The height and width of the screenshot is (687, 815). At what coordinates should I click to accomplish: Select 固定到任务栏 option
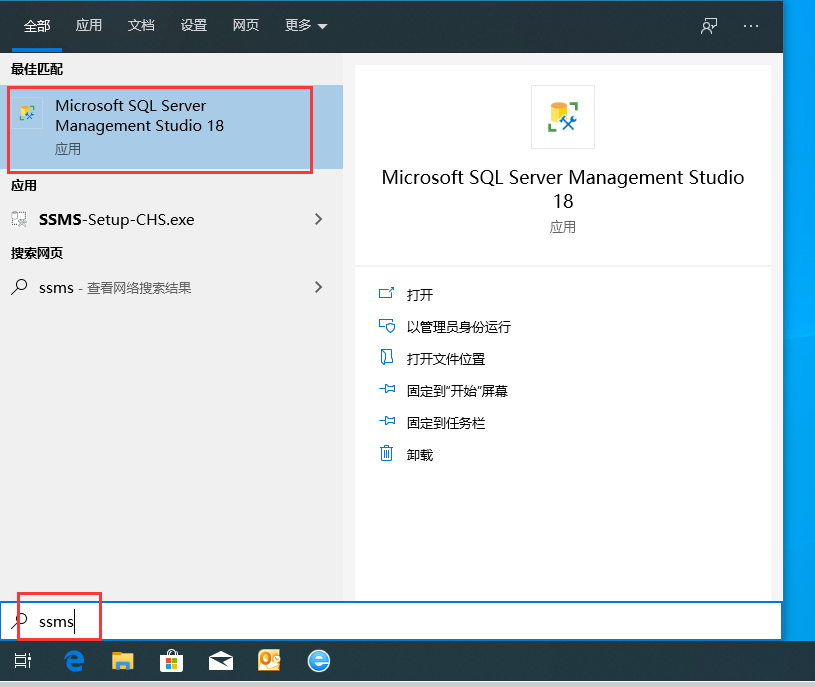[445, 423]
